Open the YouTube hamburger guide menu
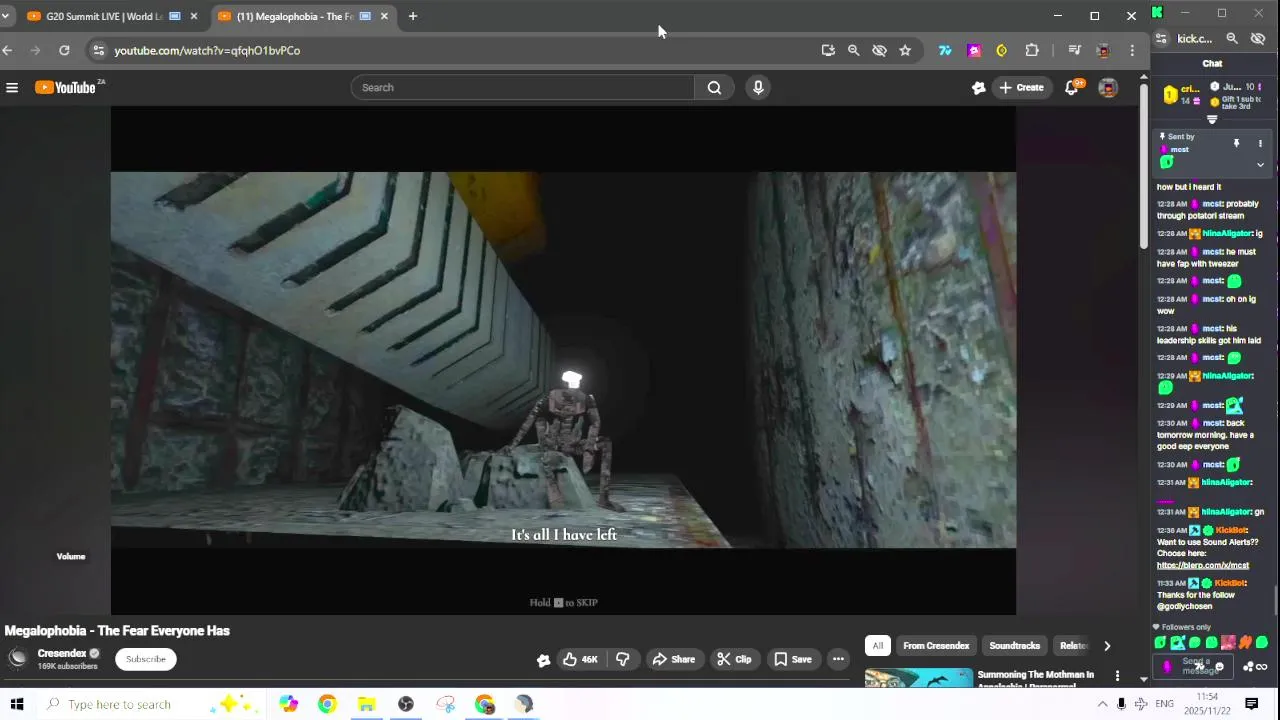The image size is (1280, 720). point(12,88)
